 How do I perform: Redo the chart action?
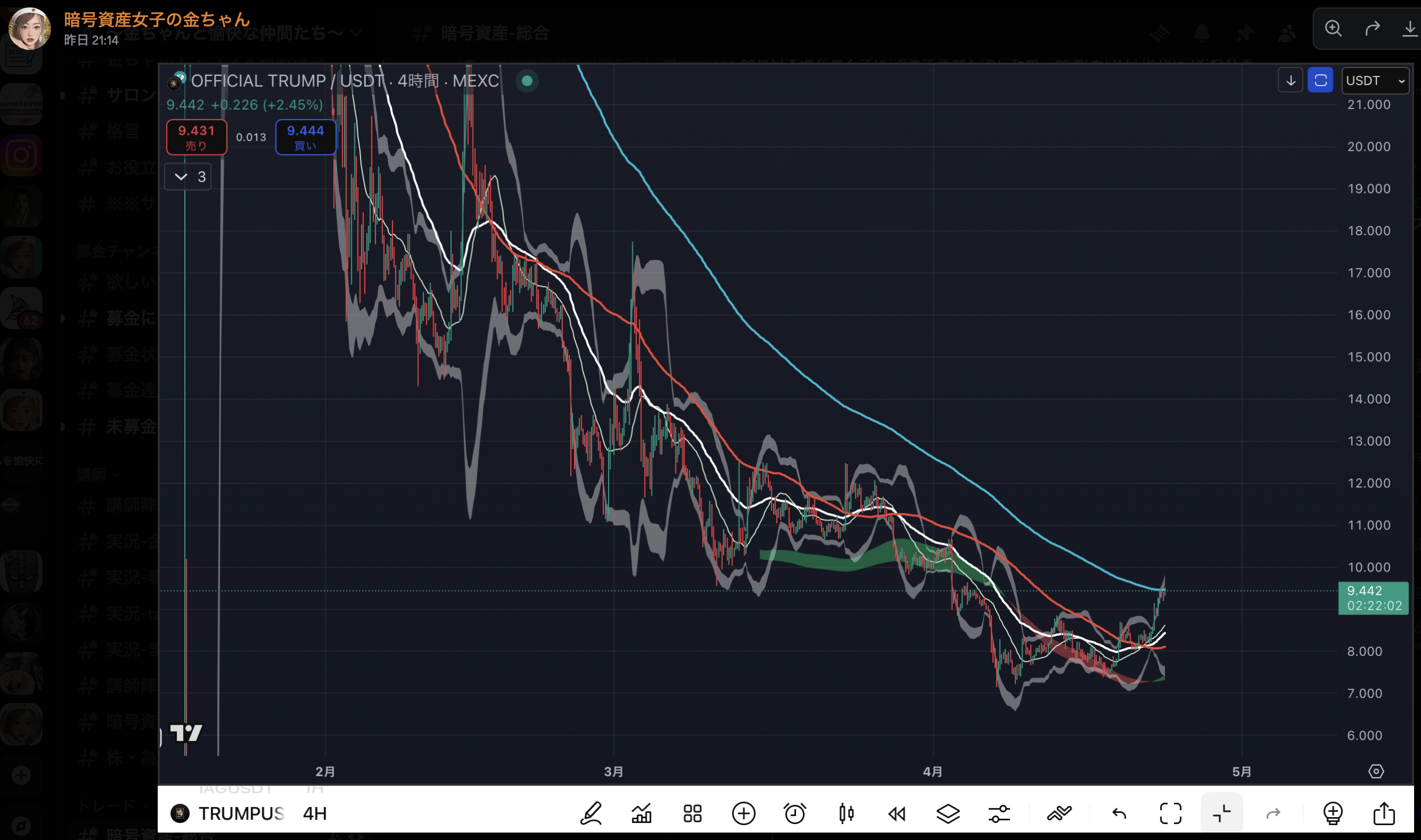pyautogui.click(x=1273, y=814)
